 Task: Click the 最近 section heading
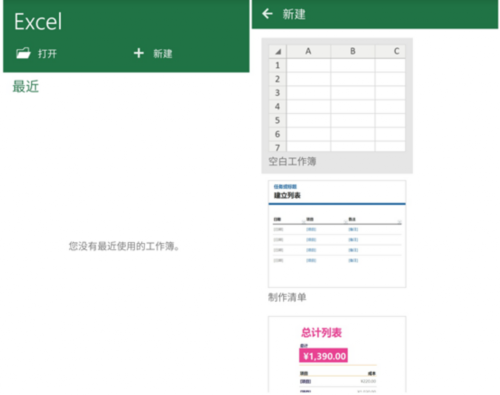[x=26, y=86]
